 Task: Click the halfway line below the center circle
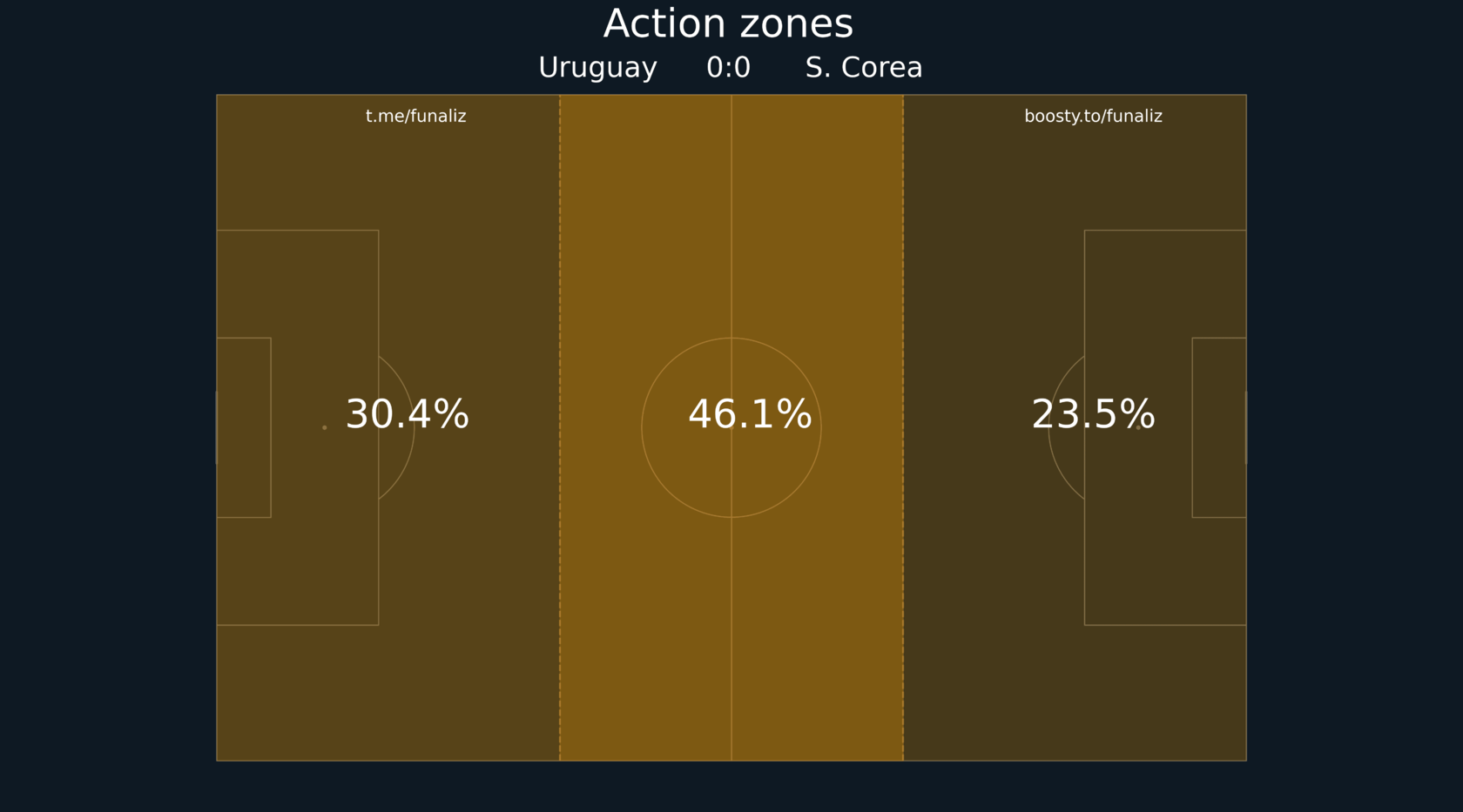731,639
